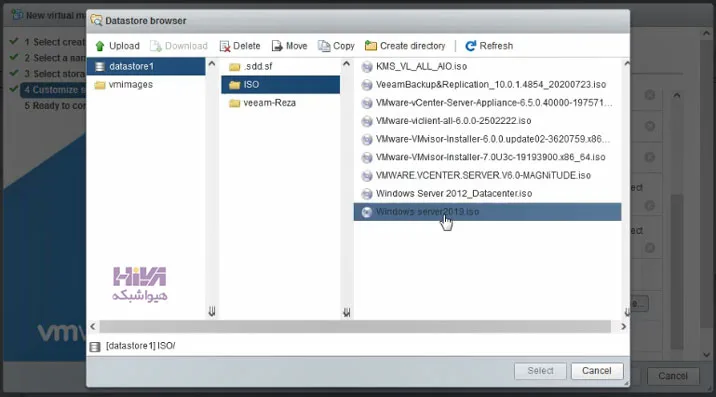Refresh the datastore browser listing
The image size is (716, 397).
point(489,46)
